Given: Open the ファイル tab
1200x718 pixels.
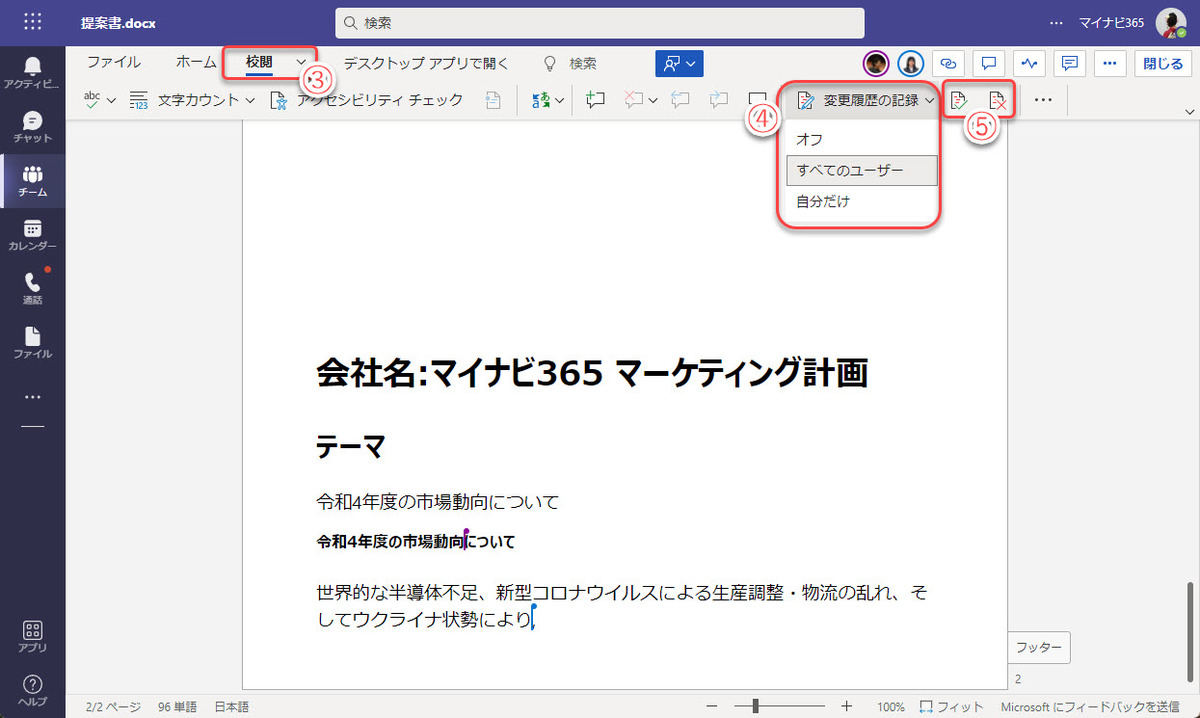Looking at the screenshot, I should 113,62.
